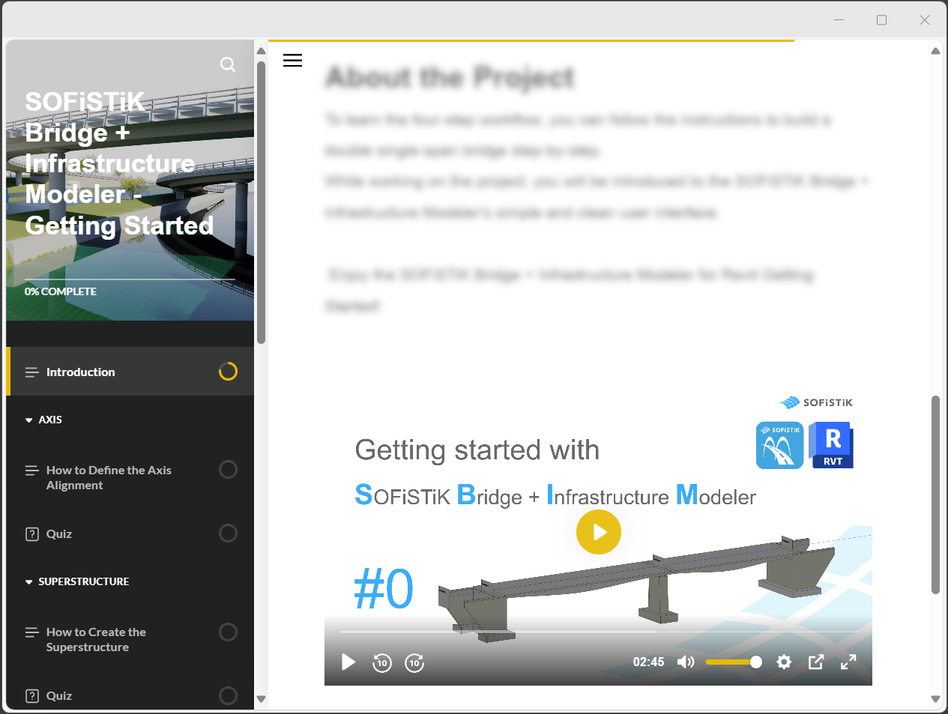Click the AXIS Quiz question-mark icon
This screenshot has height=714, width=948.
tap(32, 534)
